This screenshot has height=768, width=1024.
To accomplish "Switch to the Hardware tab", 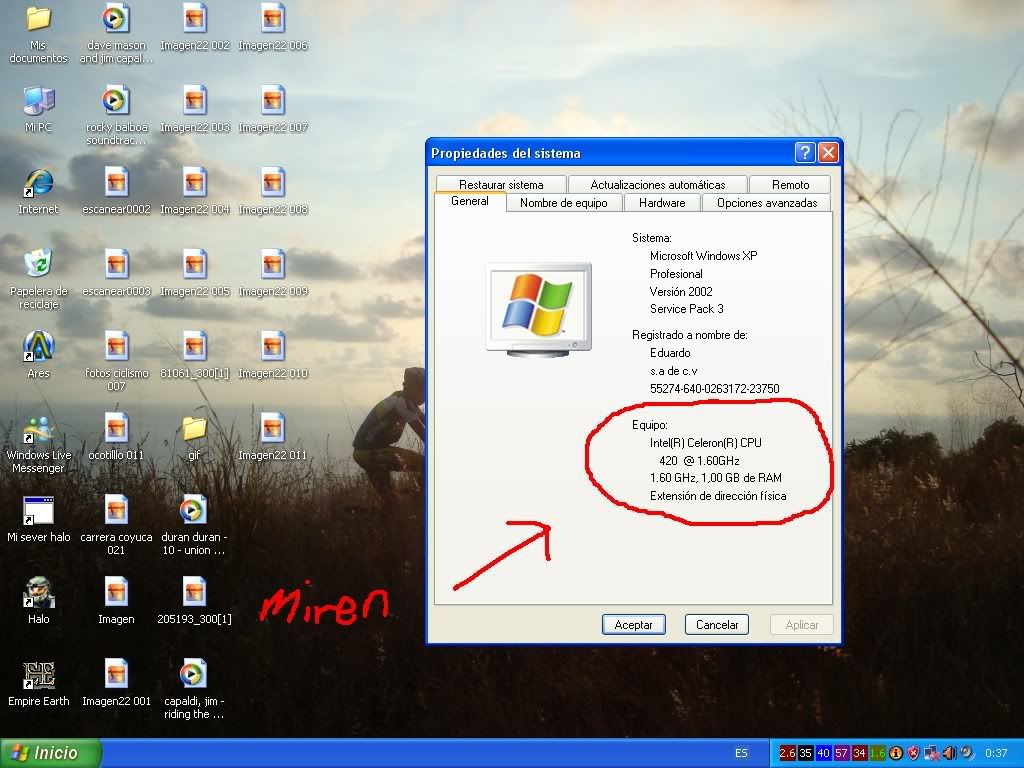I will (x=662, y=203).
